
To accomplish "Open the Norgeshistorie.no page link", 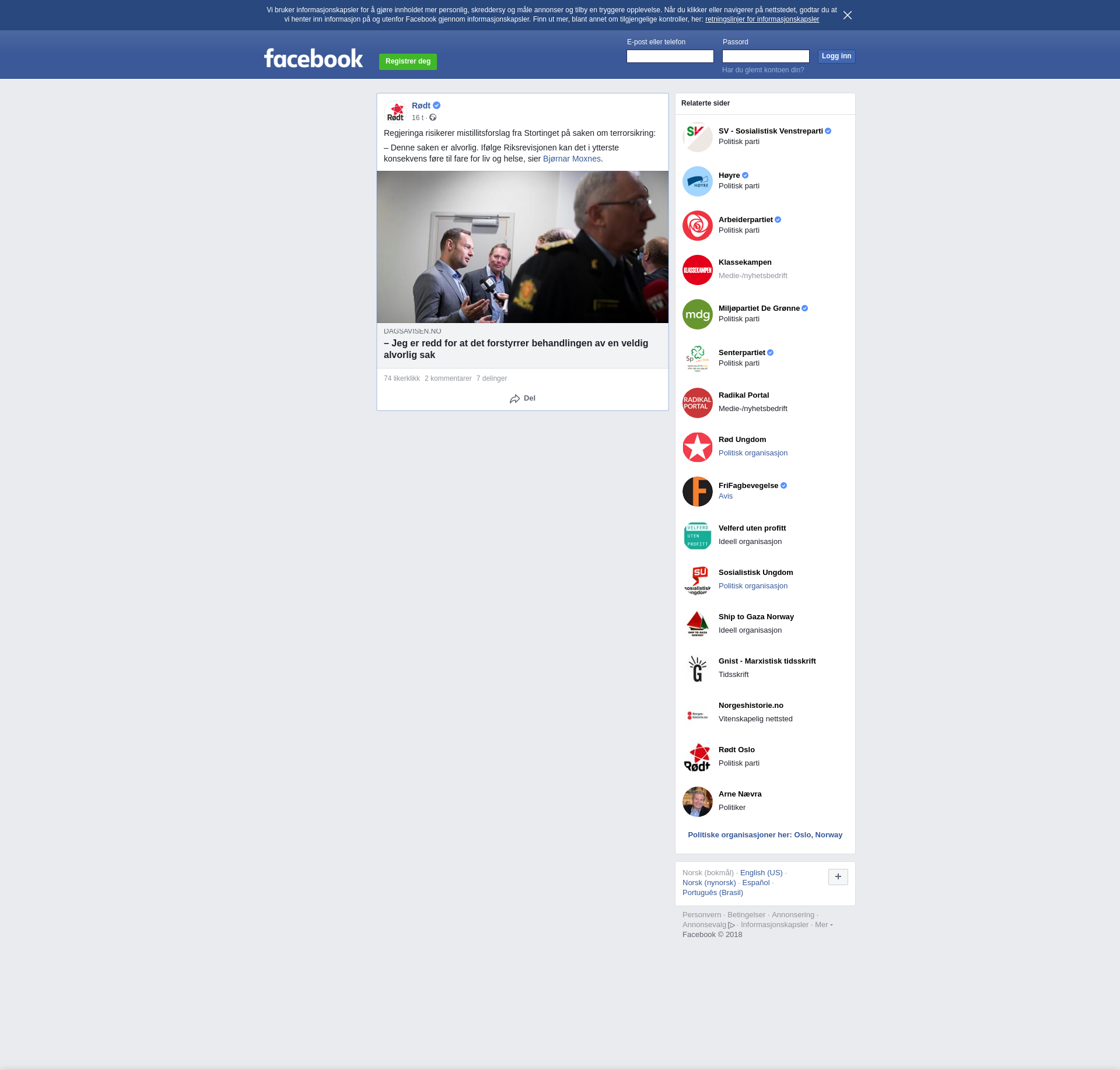I will click(x=751, y=706).
